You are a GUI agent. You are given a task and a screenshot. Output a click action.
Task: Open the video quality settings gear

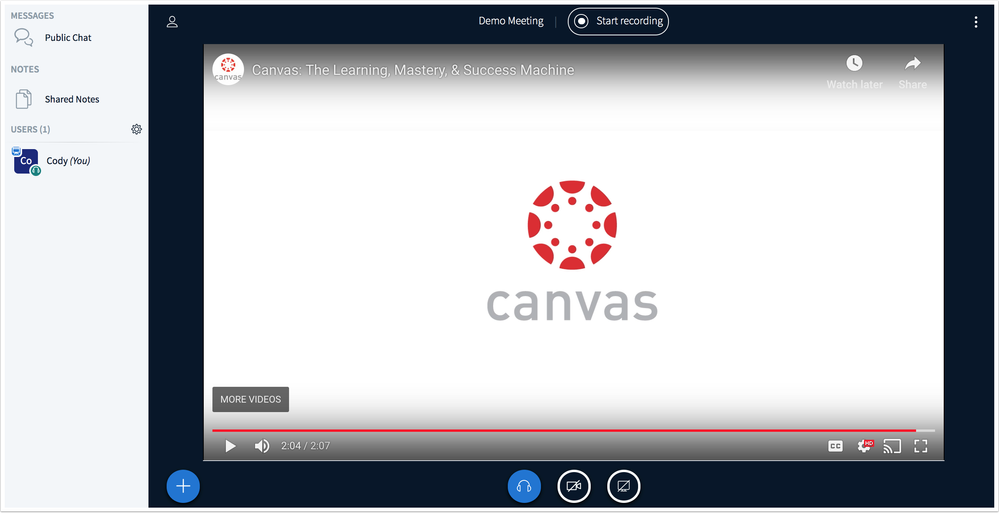tap(864, 446)
